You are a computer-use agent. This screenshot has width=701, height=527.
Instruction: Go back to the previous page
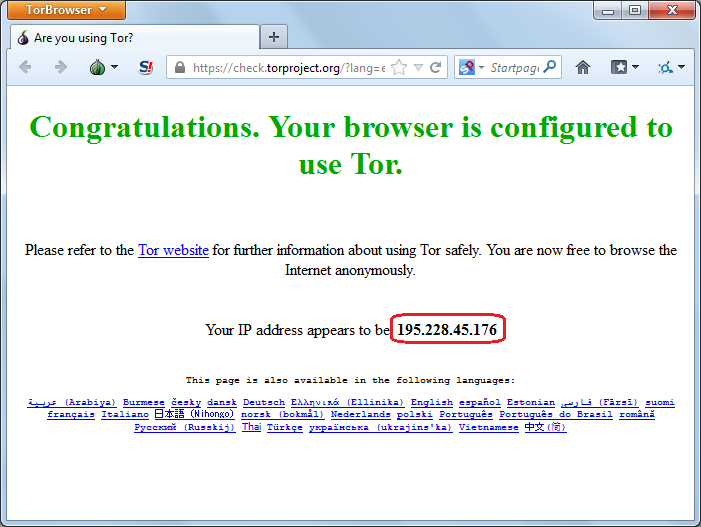tap(25, 67)
